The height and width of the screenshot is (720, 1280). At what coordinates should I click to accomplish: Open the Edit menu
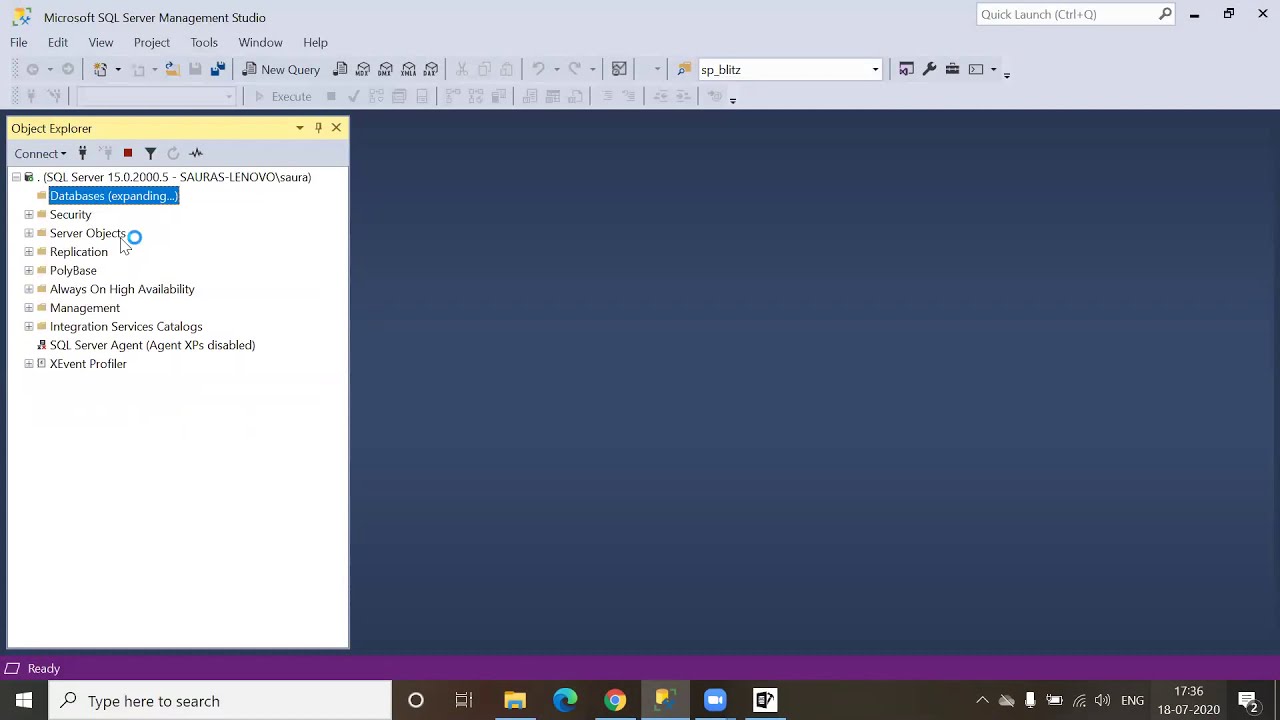(x=58, y=42)
